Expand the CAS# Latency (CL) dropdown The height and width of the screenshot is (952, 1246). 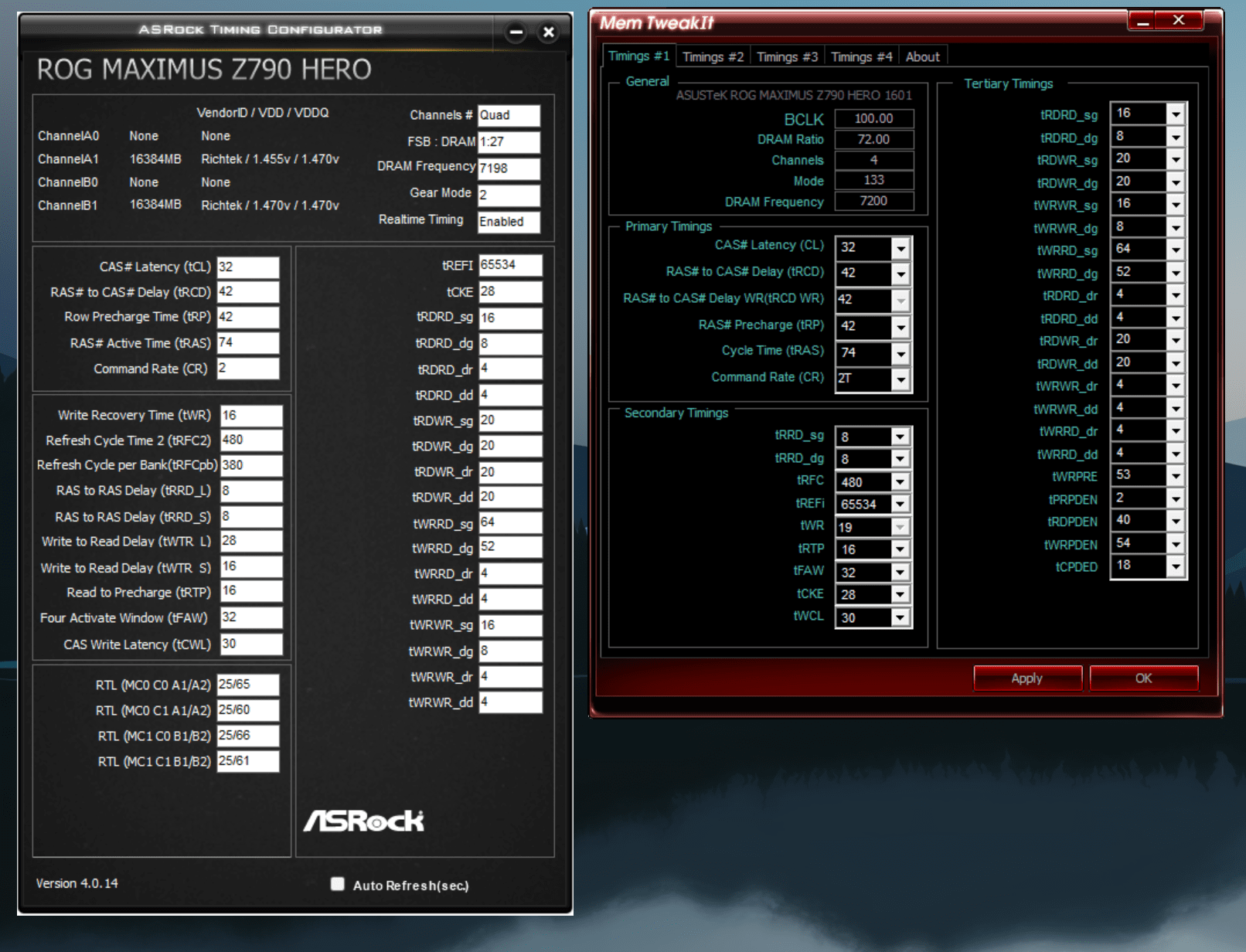pos(900,248)
